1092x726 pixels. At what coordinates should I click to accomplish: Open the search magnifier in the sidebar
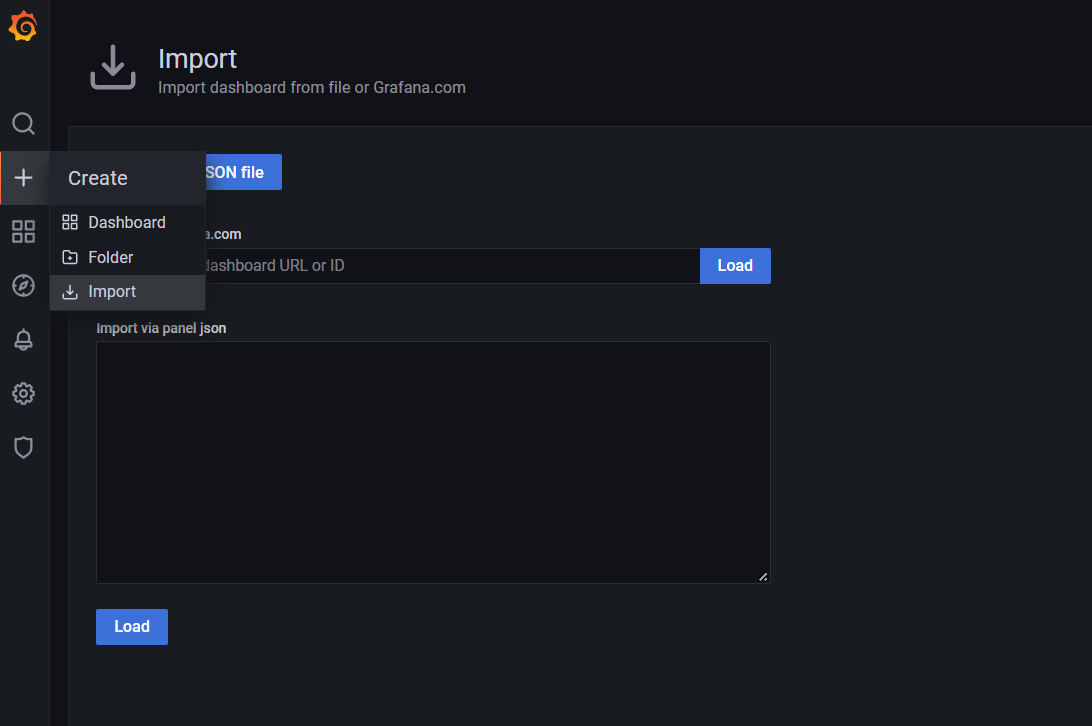pos(23,123)
